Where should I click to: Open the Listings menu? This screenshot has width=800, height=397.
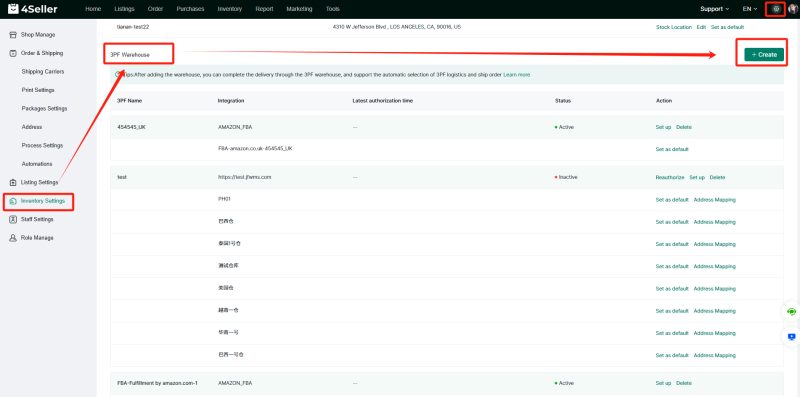click(124, 9)
